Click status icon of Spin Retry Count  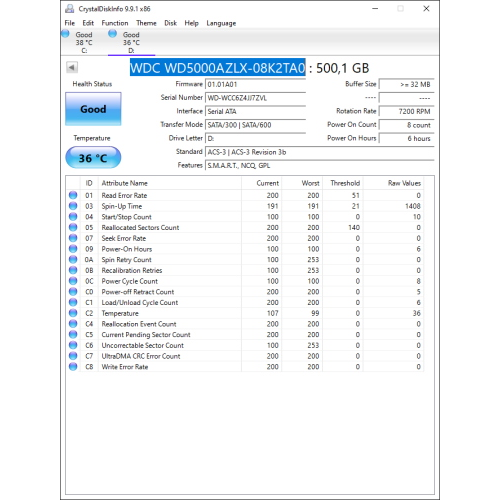(x=73, y=259)
